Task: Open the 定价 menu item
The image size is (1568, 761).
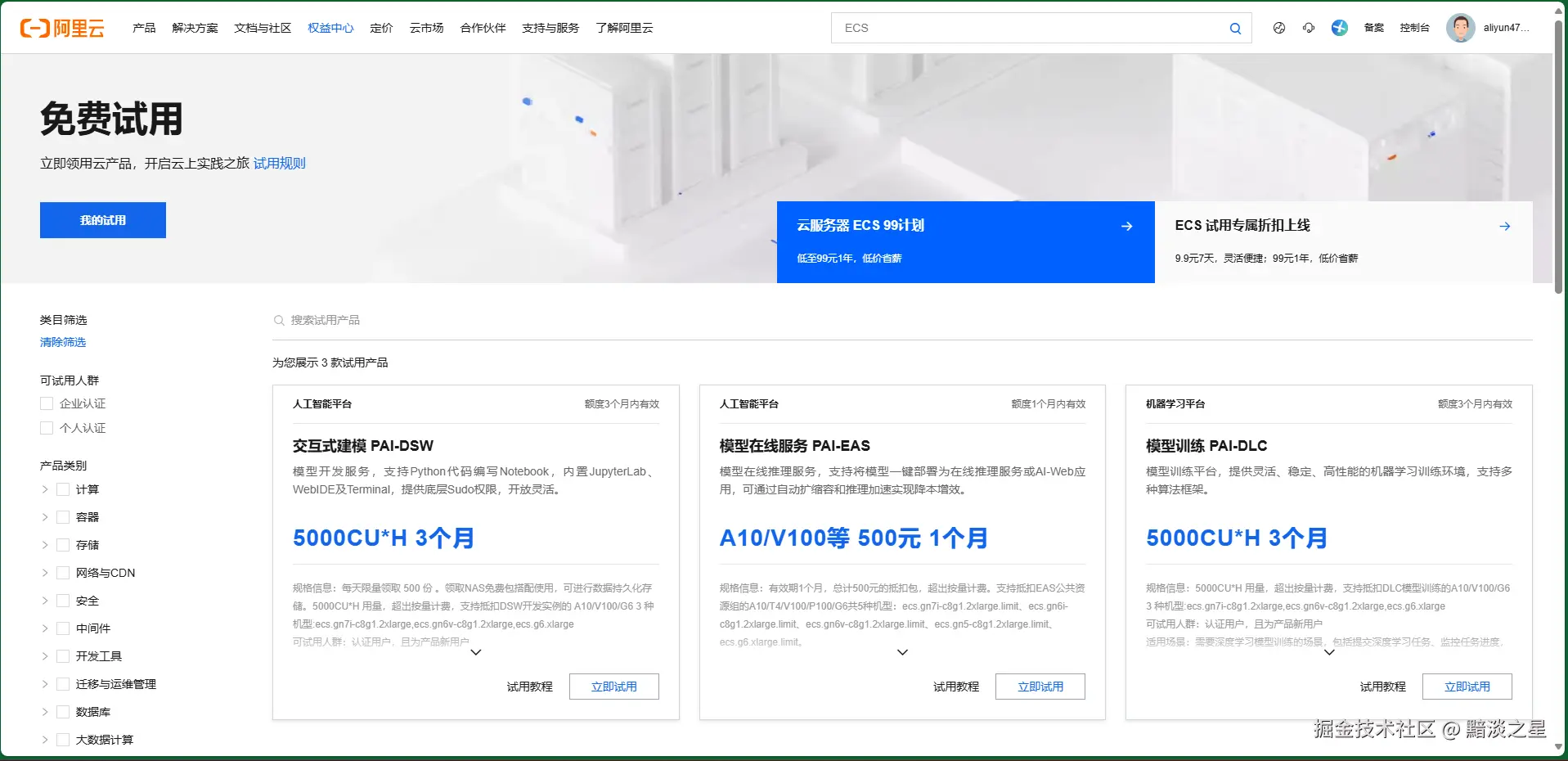Action: click(x=381, y=28)
